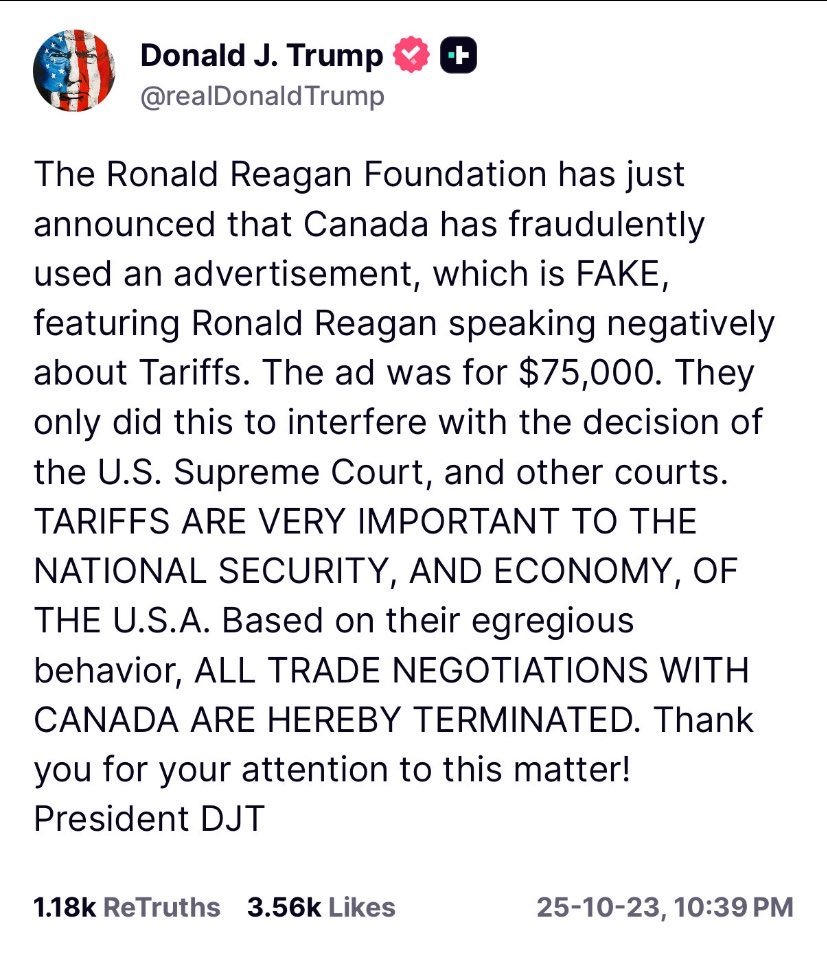Click the "Based on their egregious" text

pyautogui.click(x=428, y=619)
